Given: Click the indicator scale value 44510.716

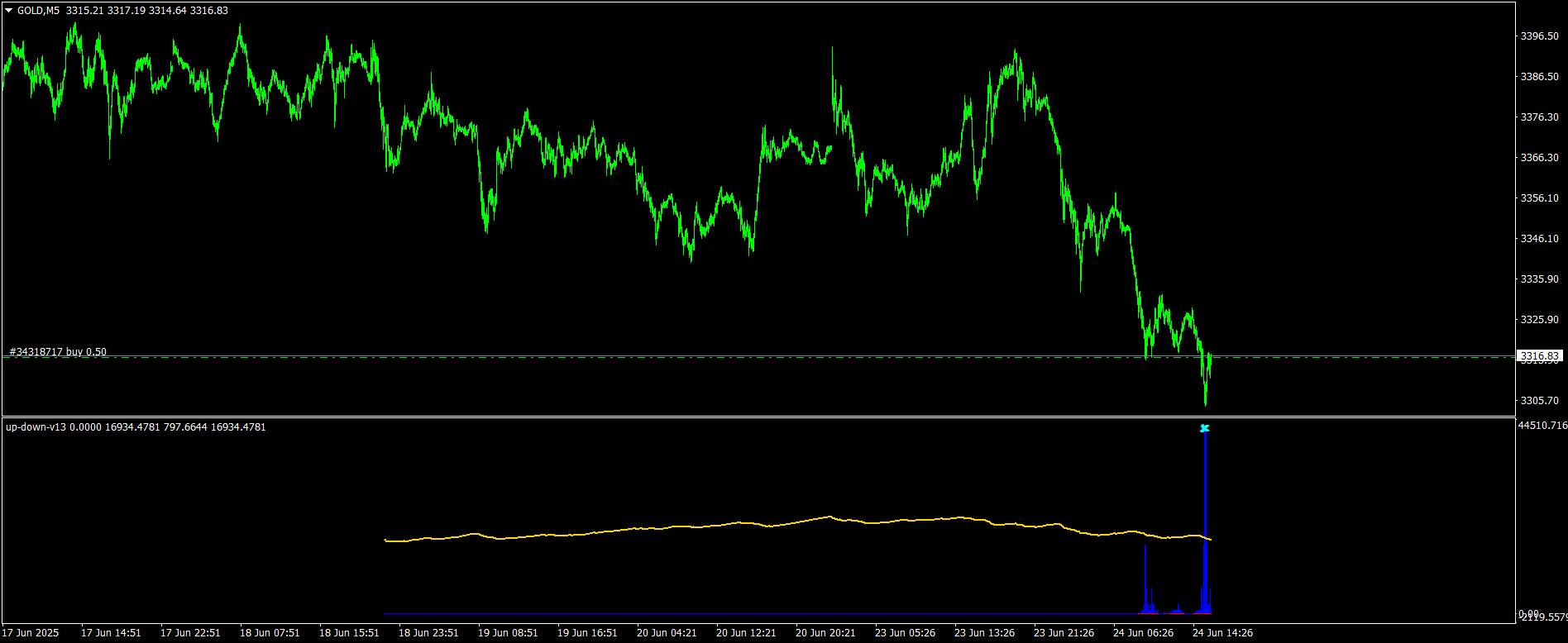Looking at the screenshot, I should (1543, 426).
